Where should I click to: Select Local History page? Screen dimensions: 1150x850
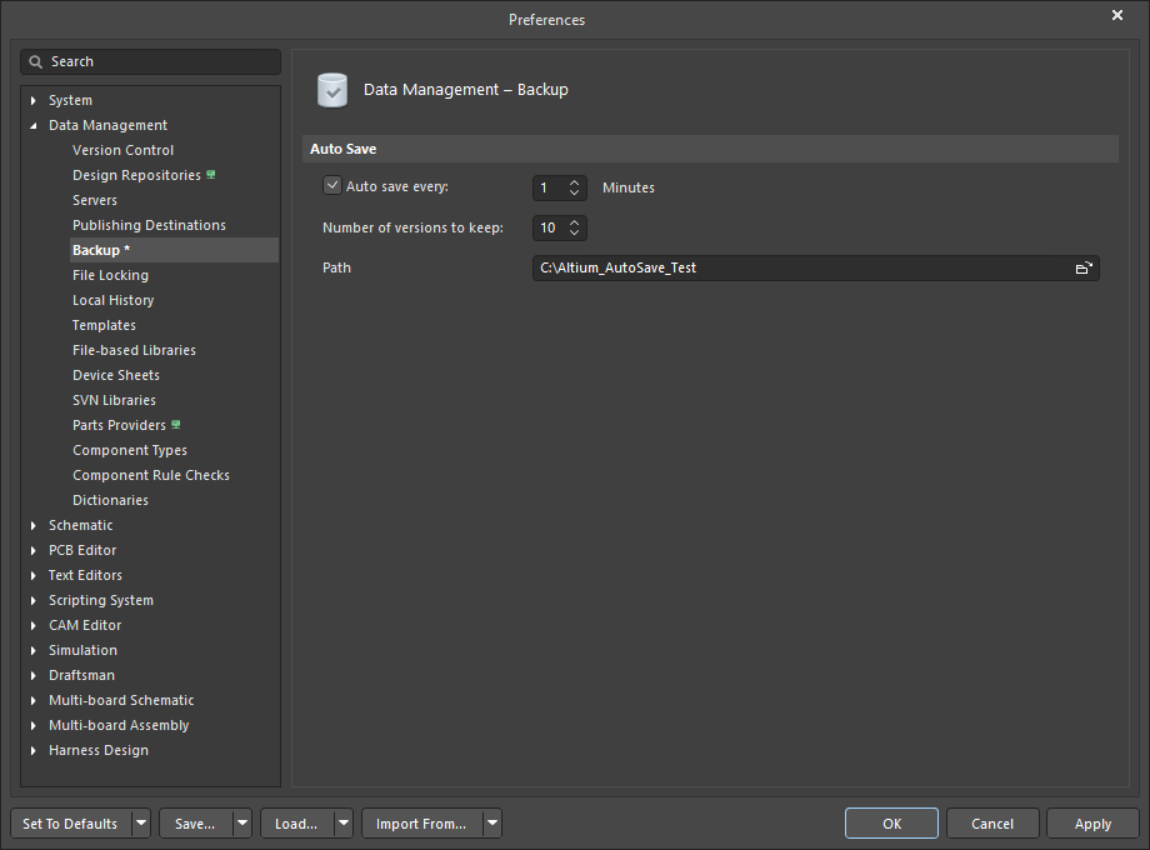point(113,300)
